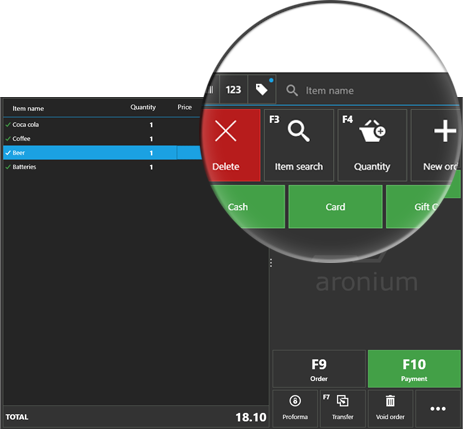Click the F7 Transfer icon button
The width and height of the screenshot is (463, 429).
tap(343, 408)
